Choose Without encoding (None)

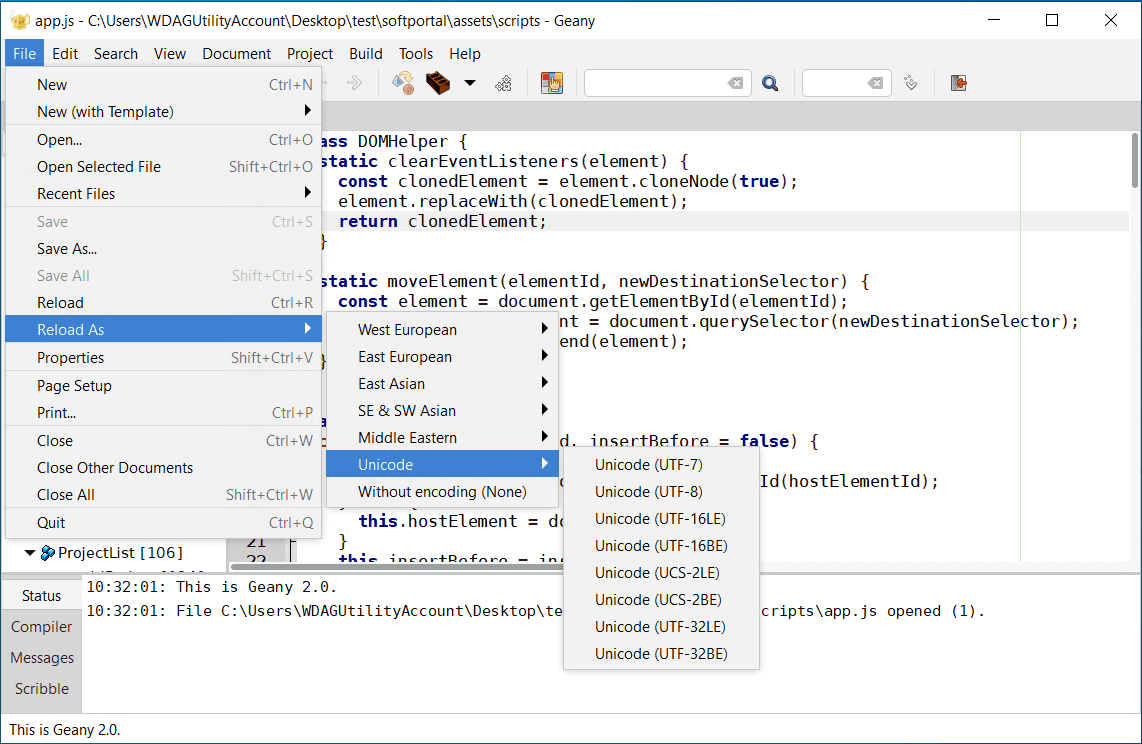point(442,491)
